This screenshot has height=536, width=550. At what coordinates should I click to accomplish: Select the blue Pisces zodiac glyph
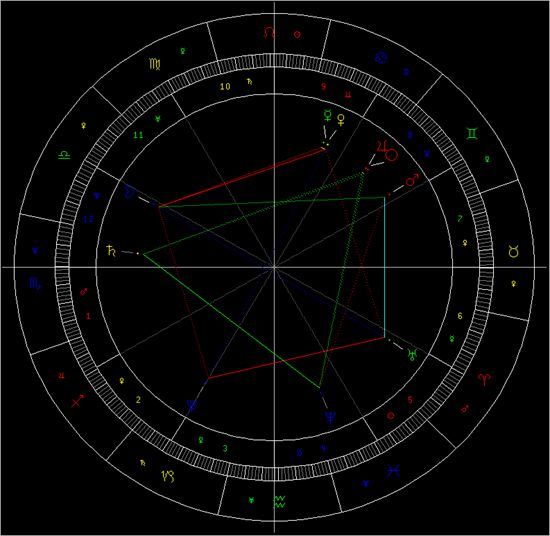393,471
